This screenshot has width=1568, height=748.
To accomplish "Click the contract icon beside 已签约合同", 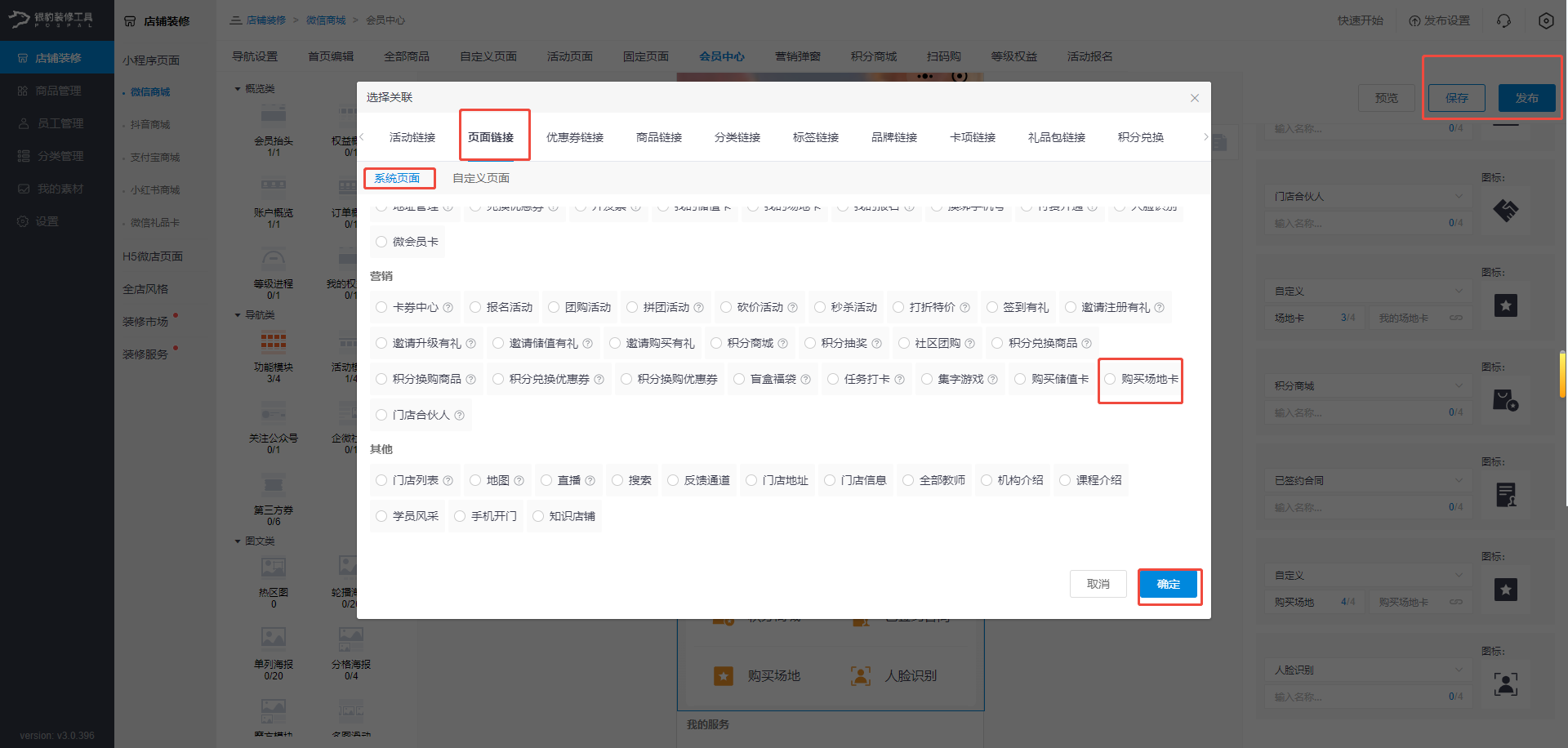I will [x=1505, y=494].
